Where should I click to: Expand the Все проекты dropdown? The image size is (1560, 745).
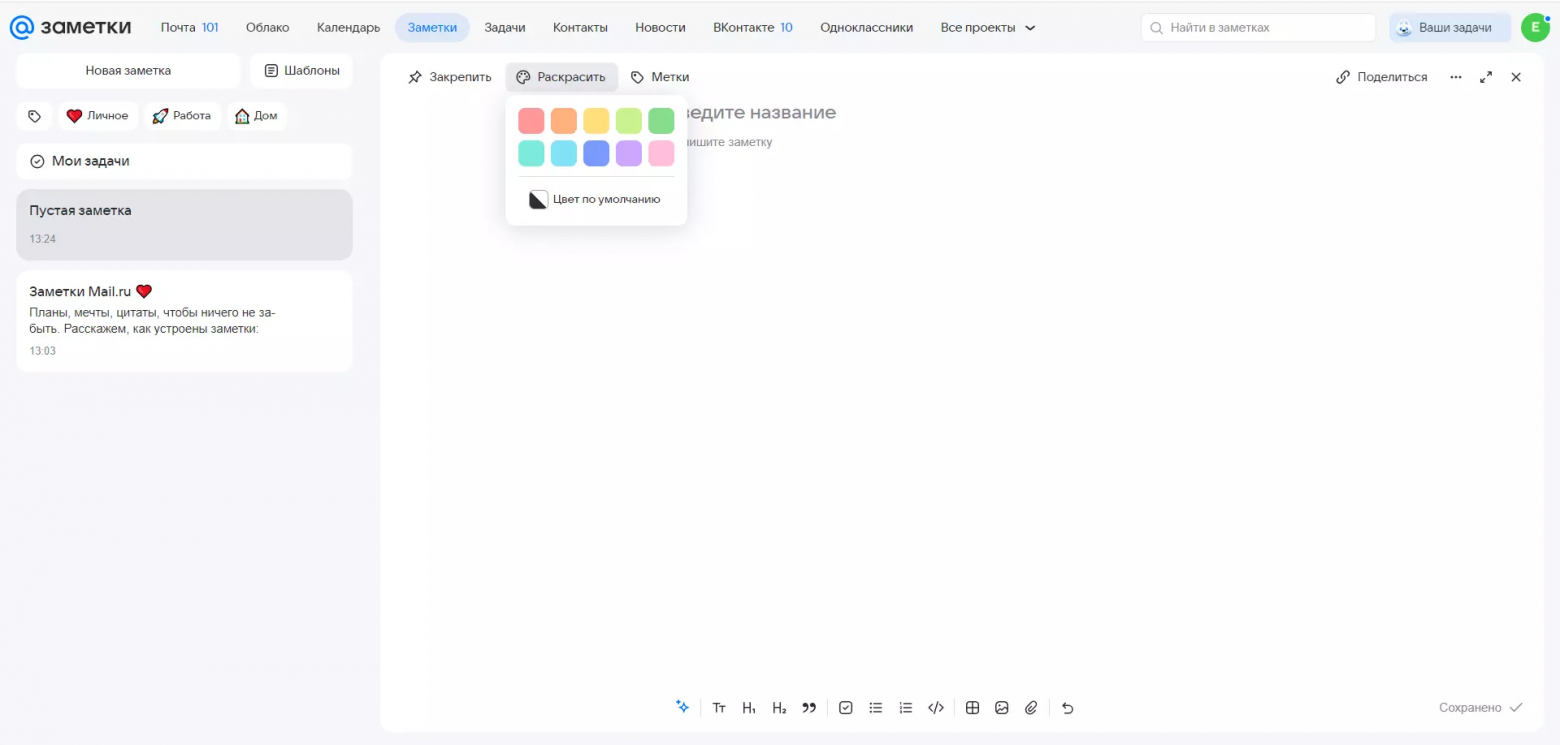pos(987,28)
